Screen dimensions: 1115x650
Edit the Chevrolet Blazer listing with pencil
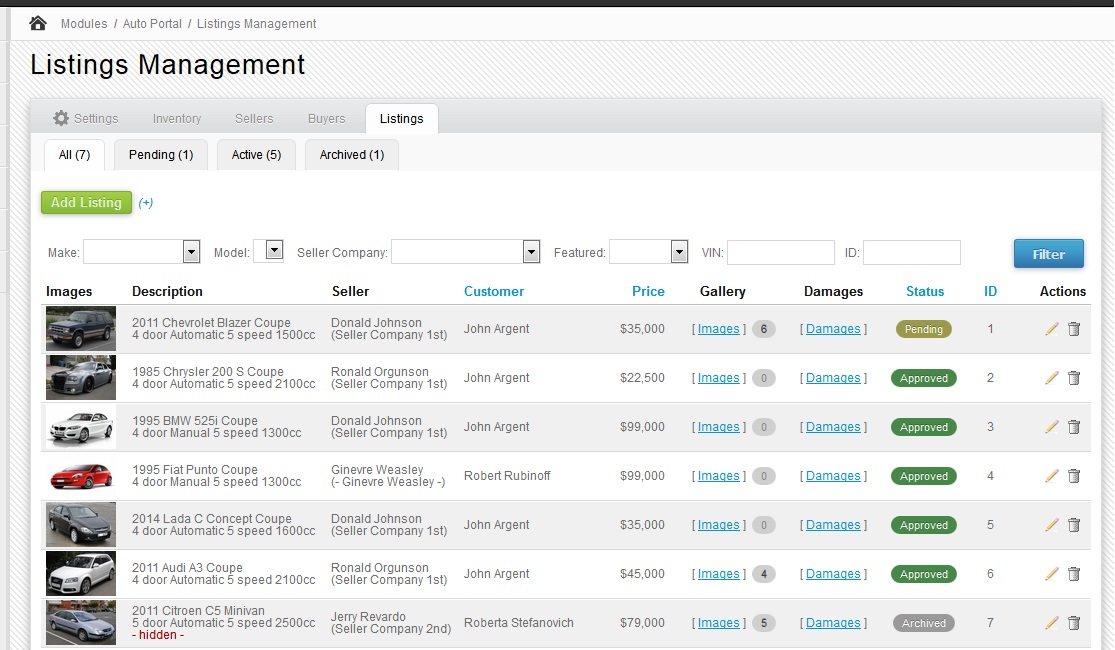pyautogui.click(x=1051, y=329)
